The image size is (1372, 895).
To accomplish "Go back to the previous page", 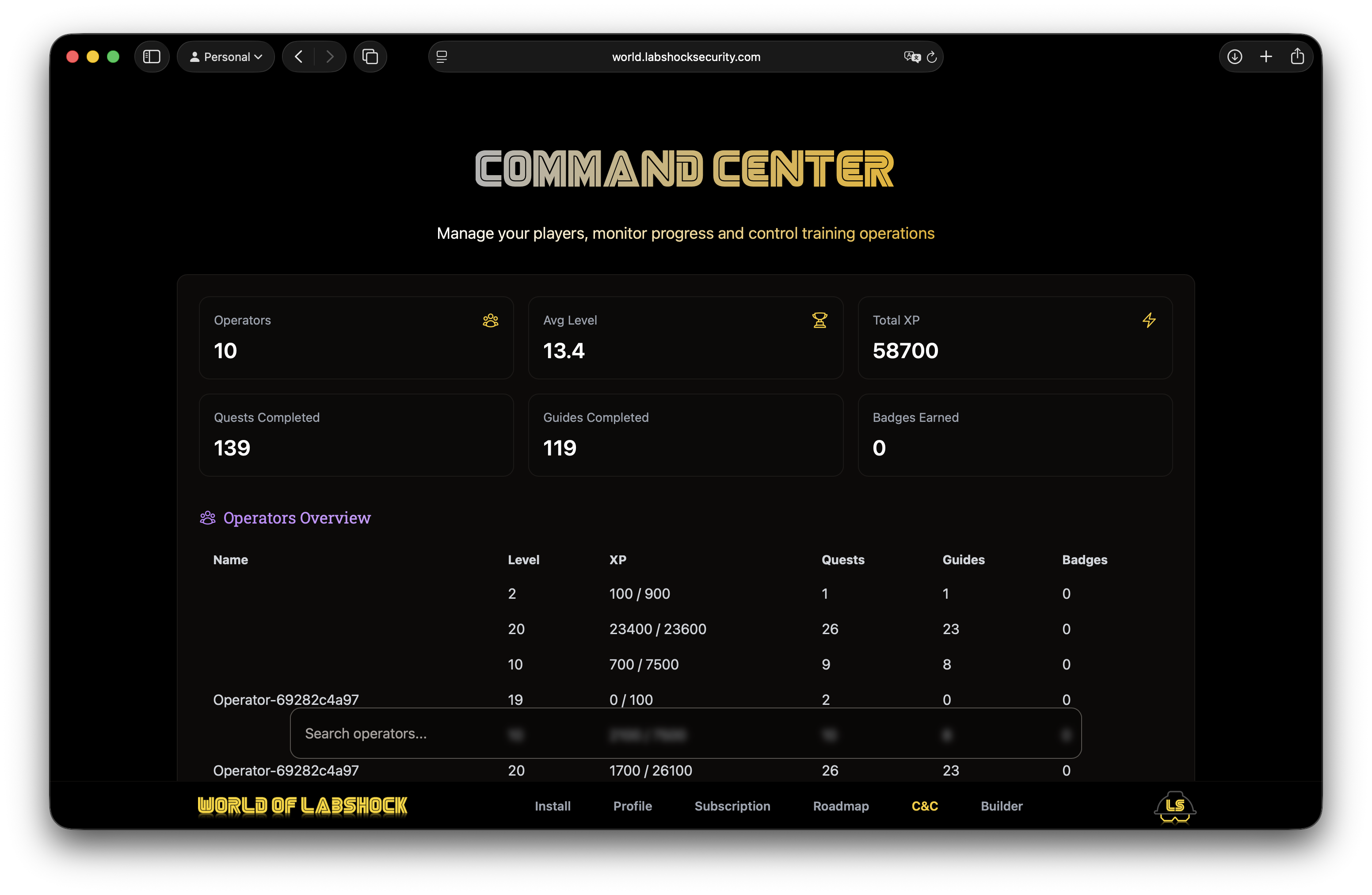I will [x=299, y=57].
